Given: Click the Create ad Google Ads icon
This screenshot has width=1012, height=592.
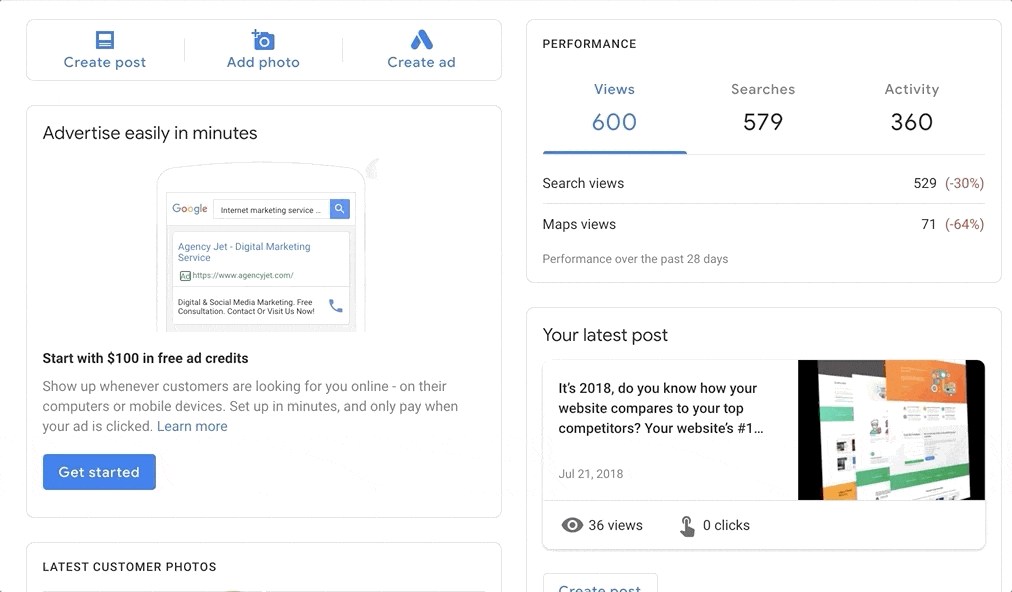Looking at the screenshot, I should [421, 40].
